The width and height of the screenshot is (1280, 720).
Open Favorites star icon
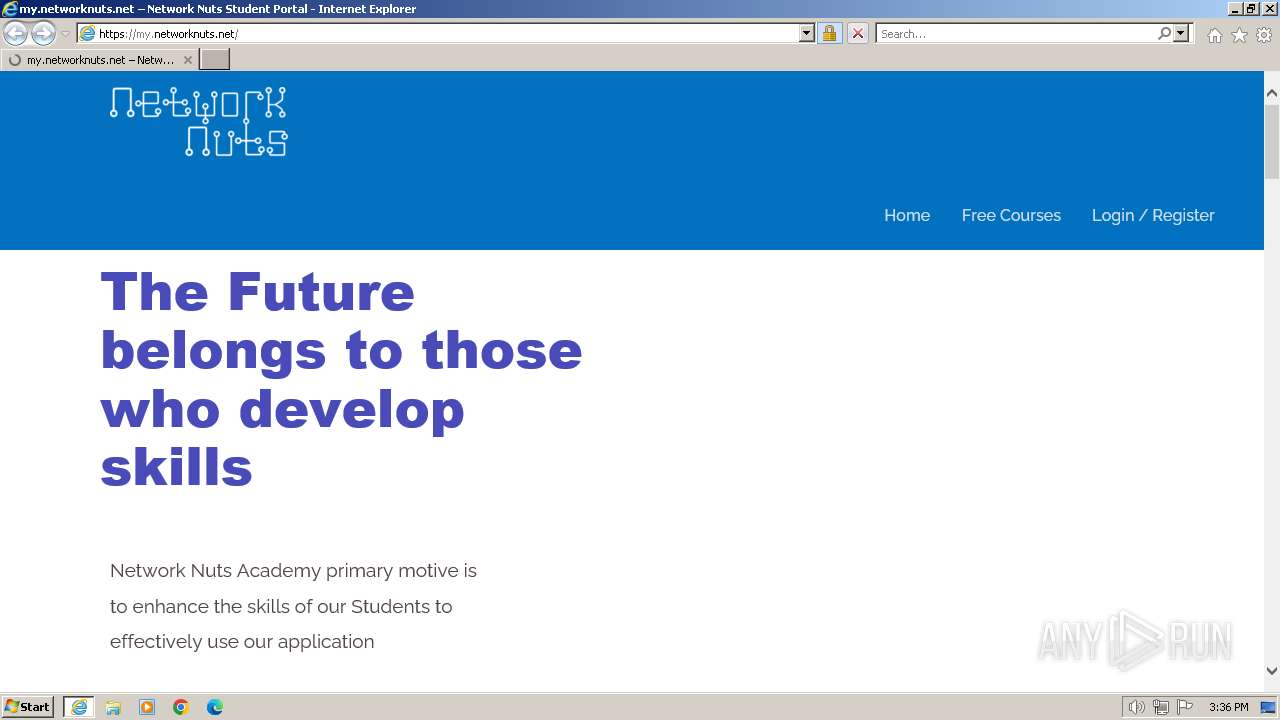tap(1239, 35)
